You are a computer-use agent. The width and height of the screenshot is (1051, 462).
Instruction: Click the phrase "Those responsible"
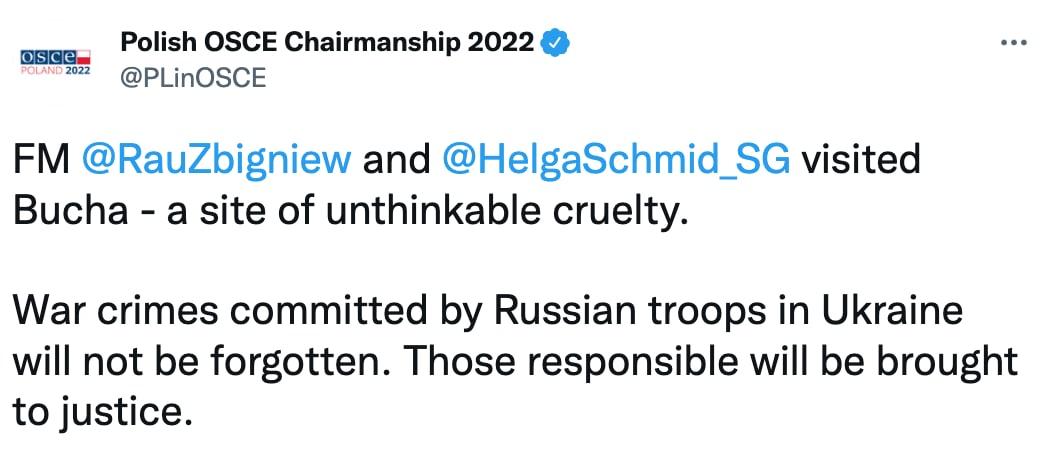click(x=512, y=361)
